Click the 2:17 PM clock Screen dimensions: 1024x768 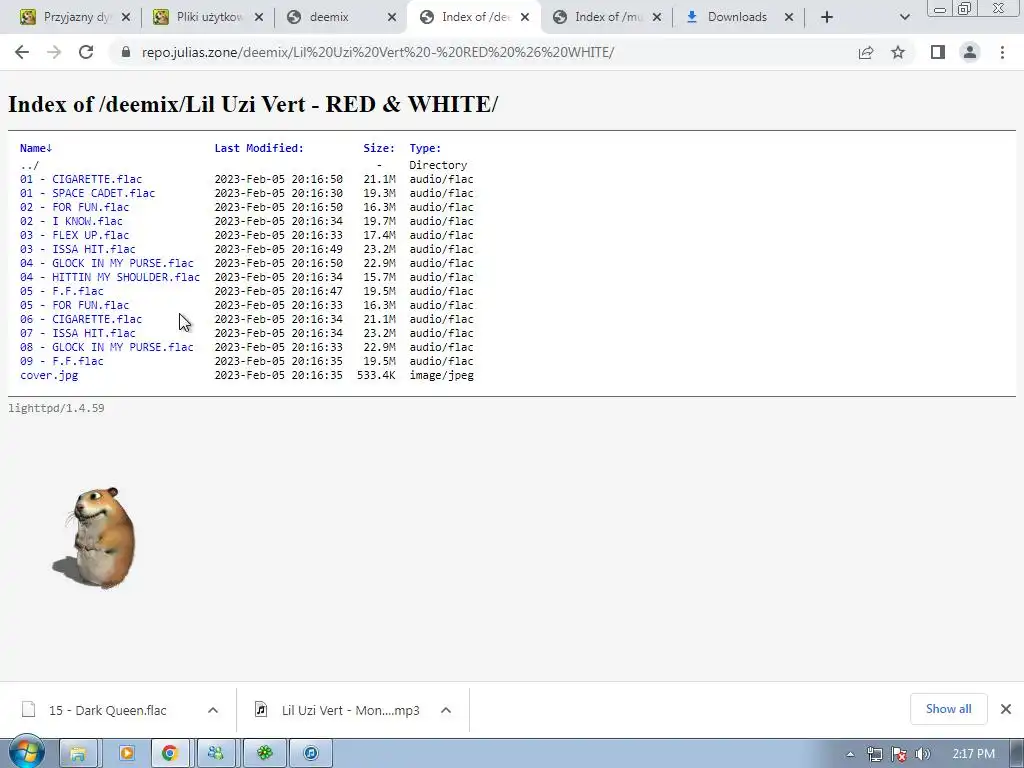(x=973, y=754)
